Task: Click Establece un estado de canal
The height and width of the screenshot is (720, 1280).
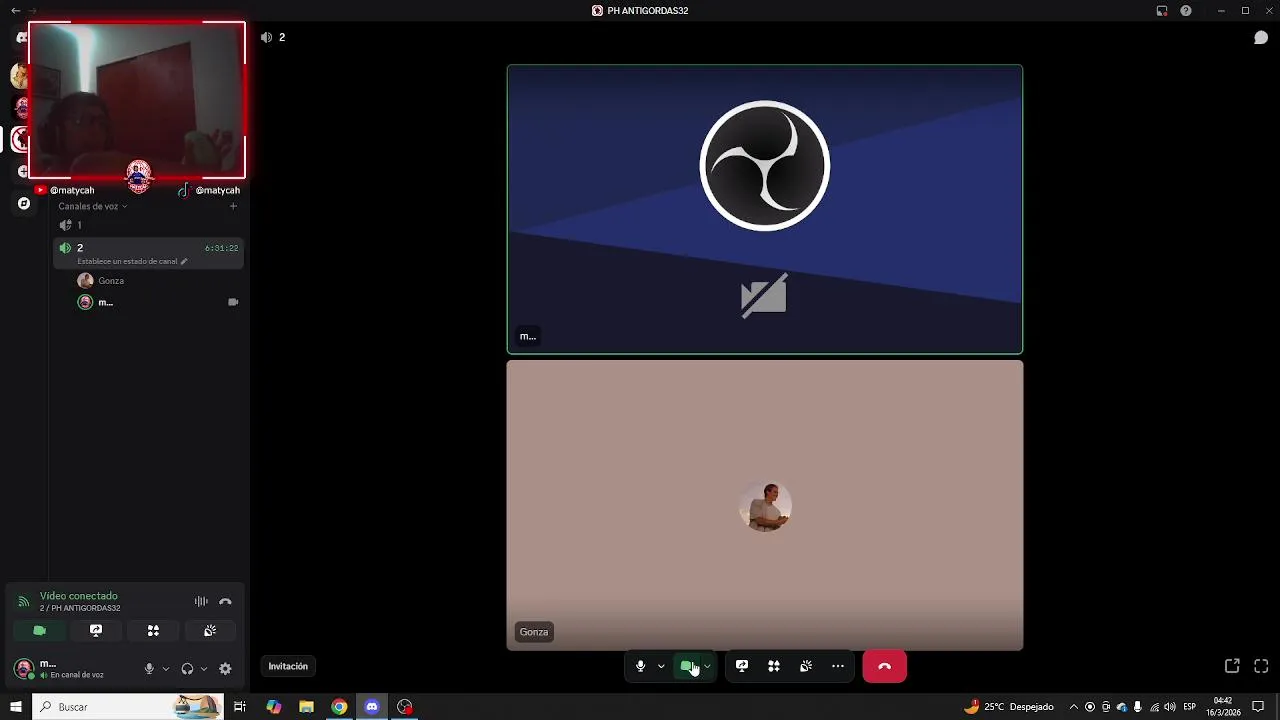Action: (x=132, y=261)
